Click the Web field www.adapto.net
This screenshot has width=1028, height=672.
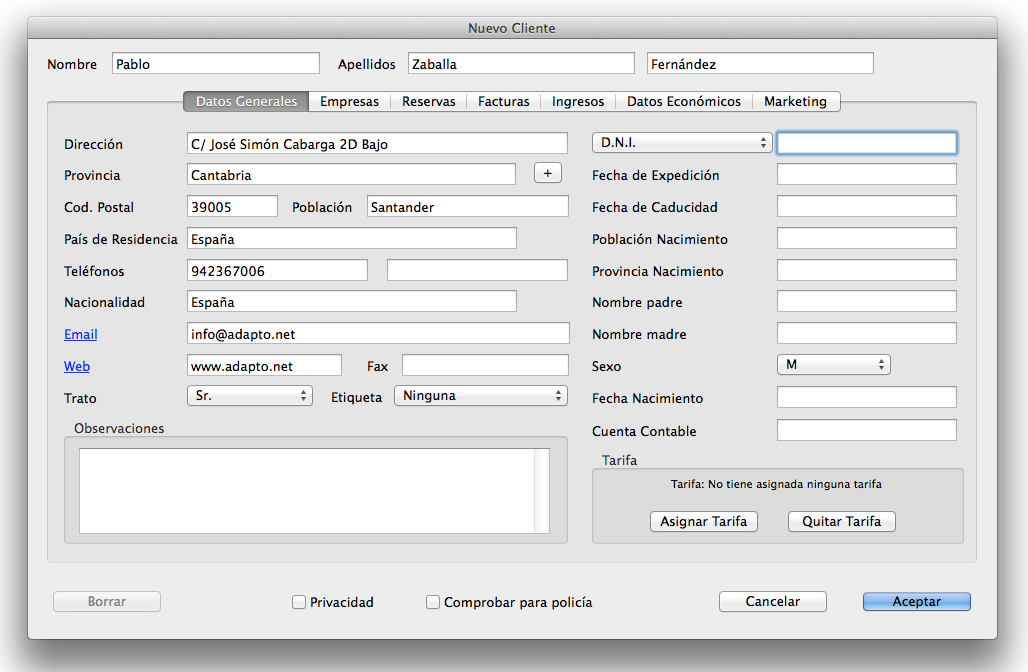click(x=264, y=365)
